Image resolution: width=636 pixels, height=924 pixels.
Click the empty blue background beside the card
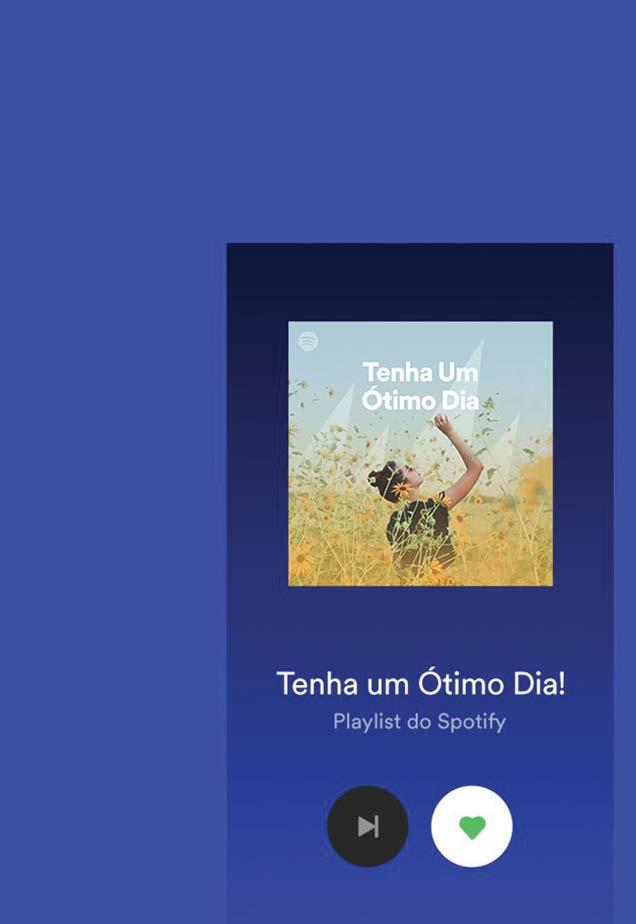pos(112,471)
